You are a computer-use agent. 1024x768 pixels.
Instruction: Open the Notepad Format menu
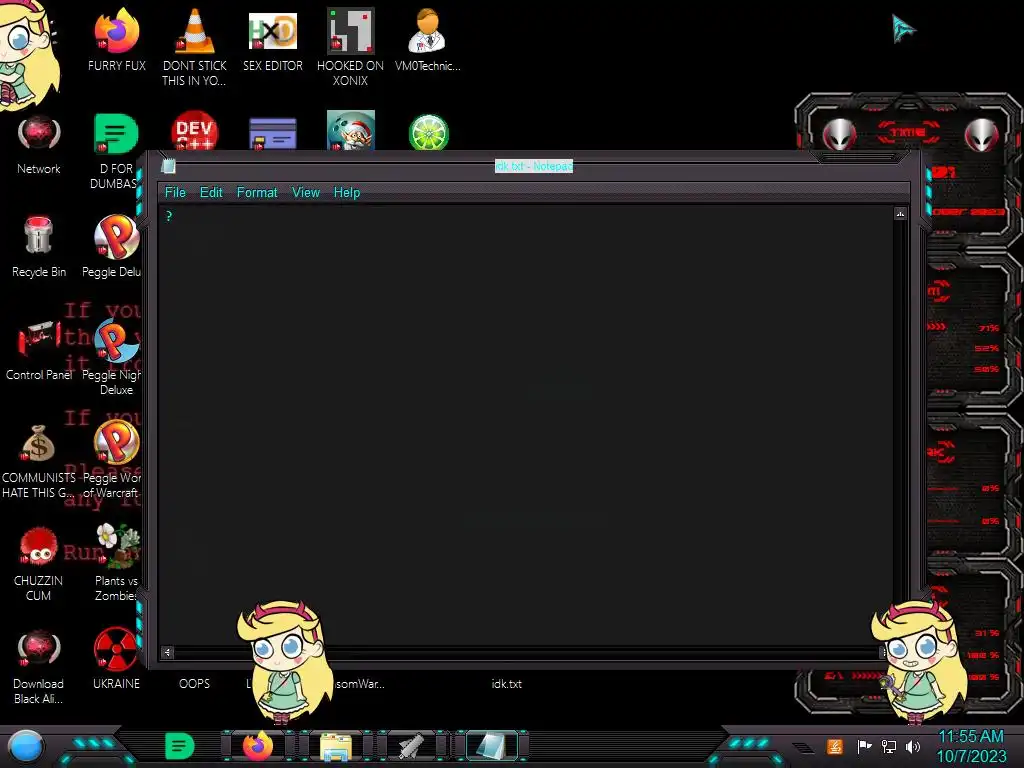point(257,193)
